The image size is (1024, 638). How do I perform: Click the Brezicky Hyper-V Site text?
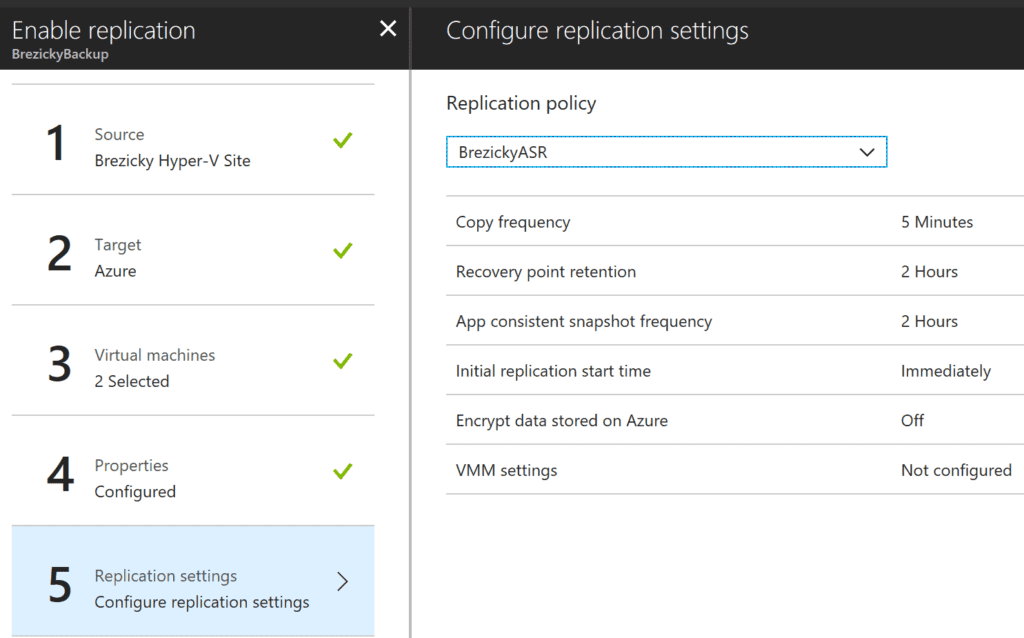coord(172,161)
